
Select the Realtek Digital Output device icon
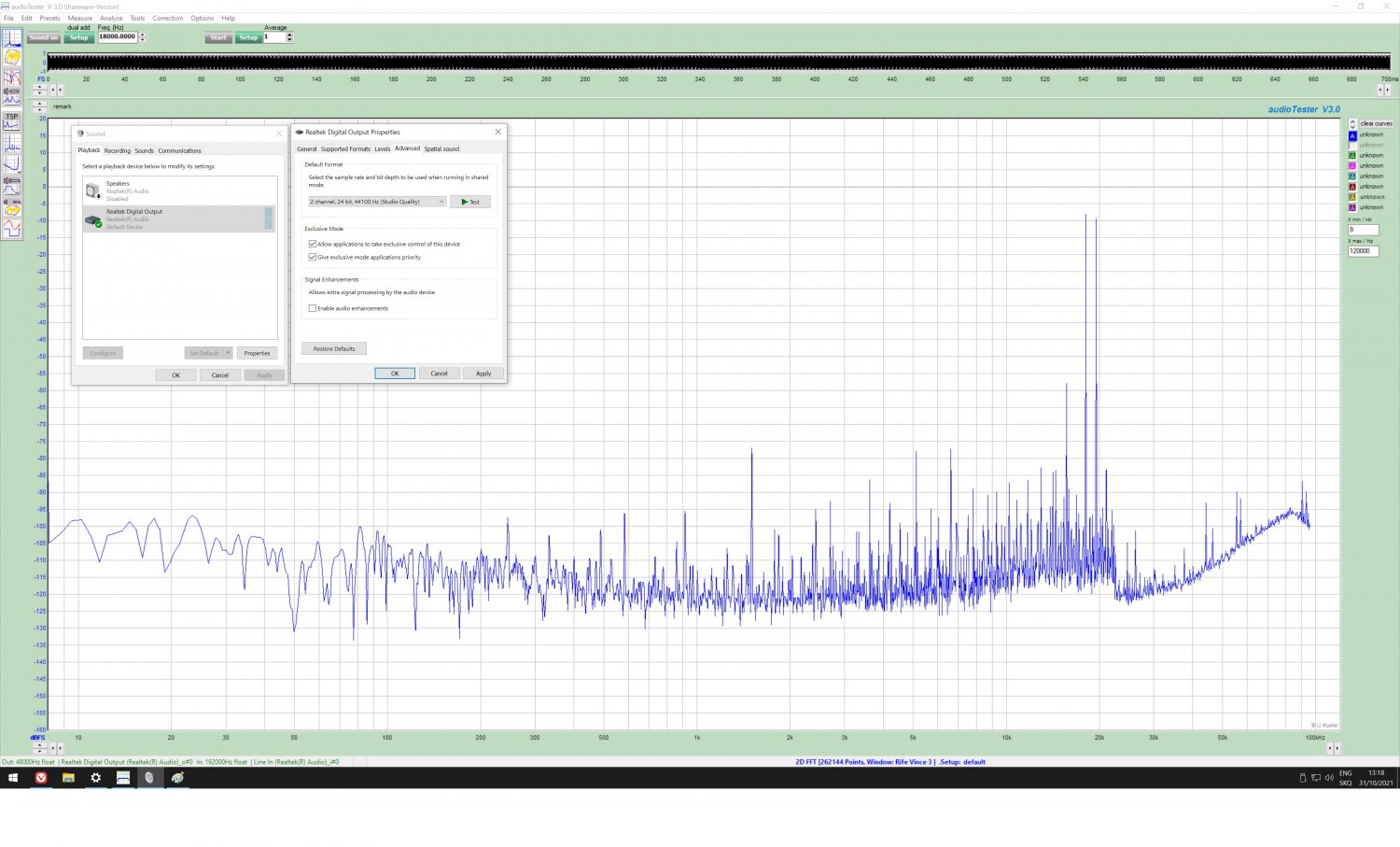[93, 219]
